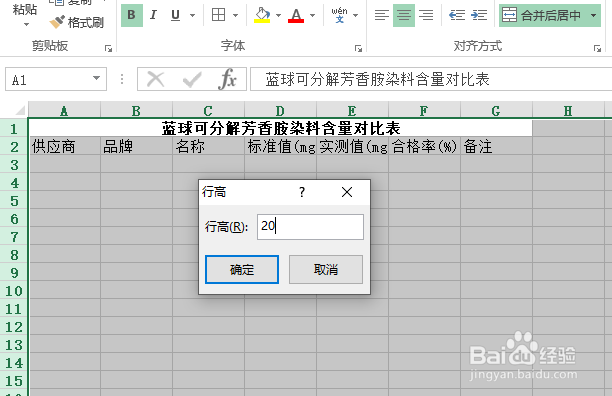
Task: Select row 5 header
Action: pos(14,201)
